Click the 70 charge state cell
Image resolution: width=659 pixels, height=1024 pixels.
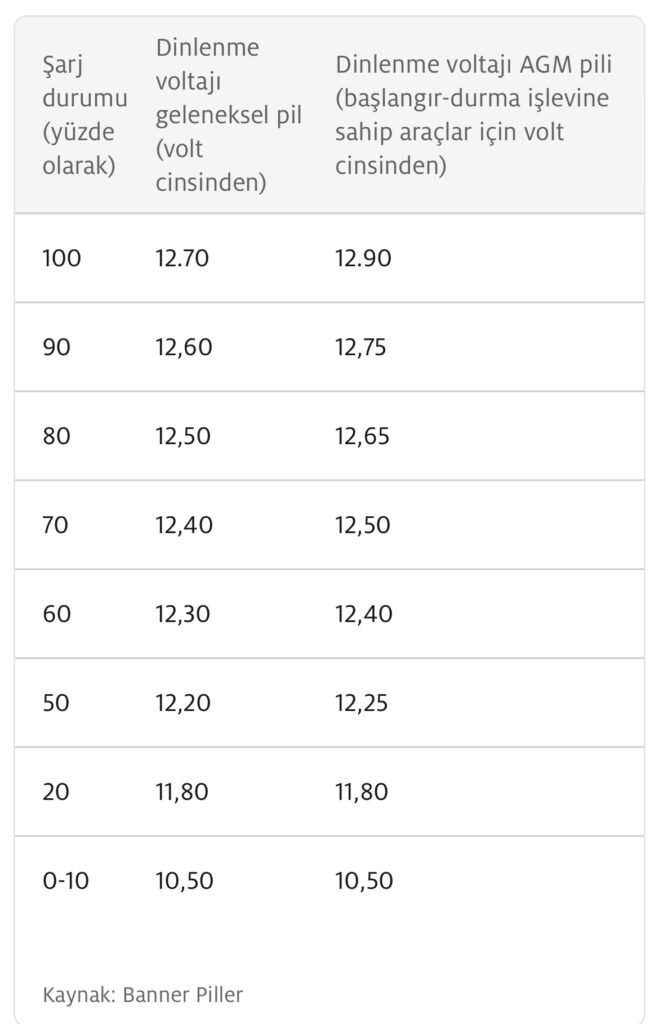pyautogui.click(x=56, y=525)
